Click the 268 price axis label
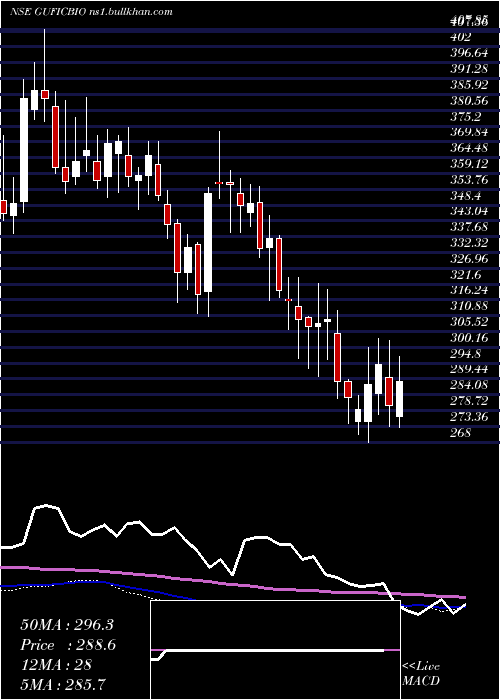Viewport: 500px width, 700px height. point(461,433)
